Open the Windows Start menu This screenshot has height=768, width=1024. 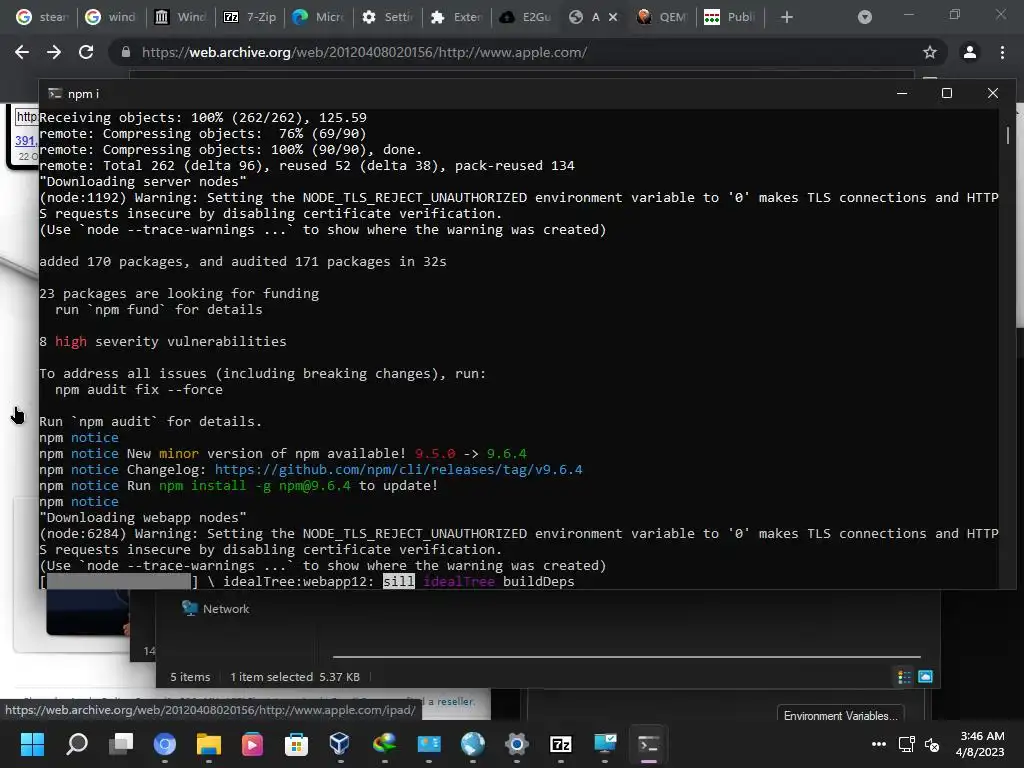[33, 744]
